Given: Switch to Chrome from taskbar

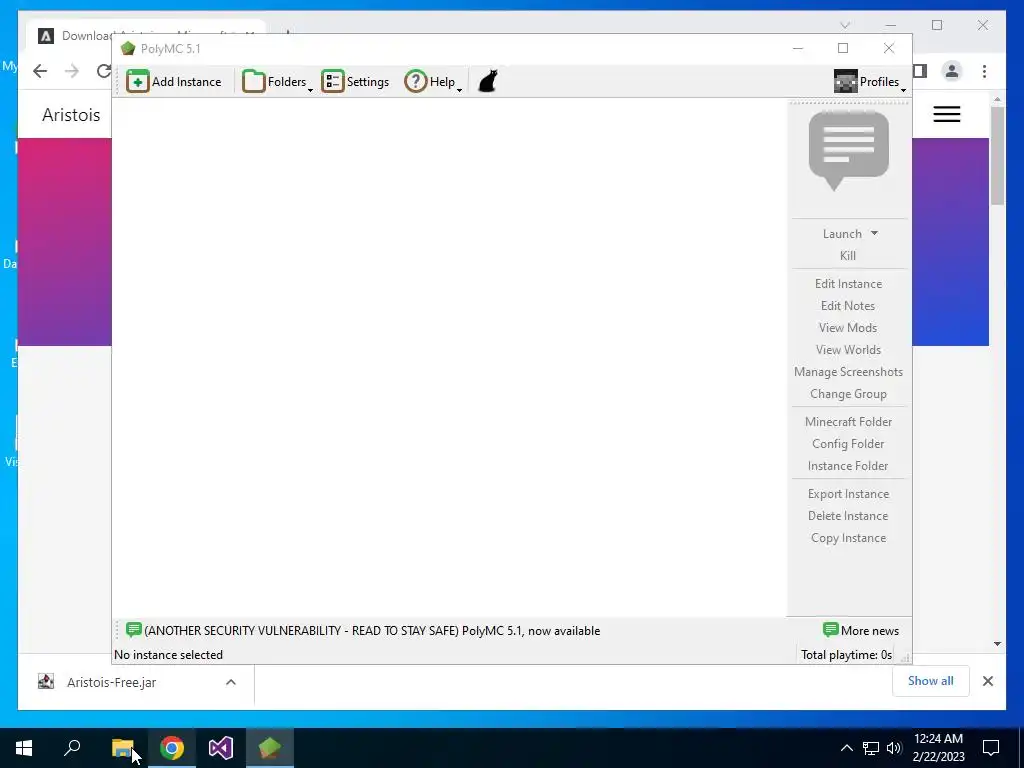Looking at the screenshot, I should (x=172, y=748).
